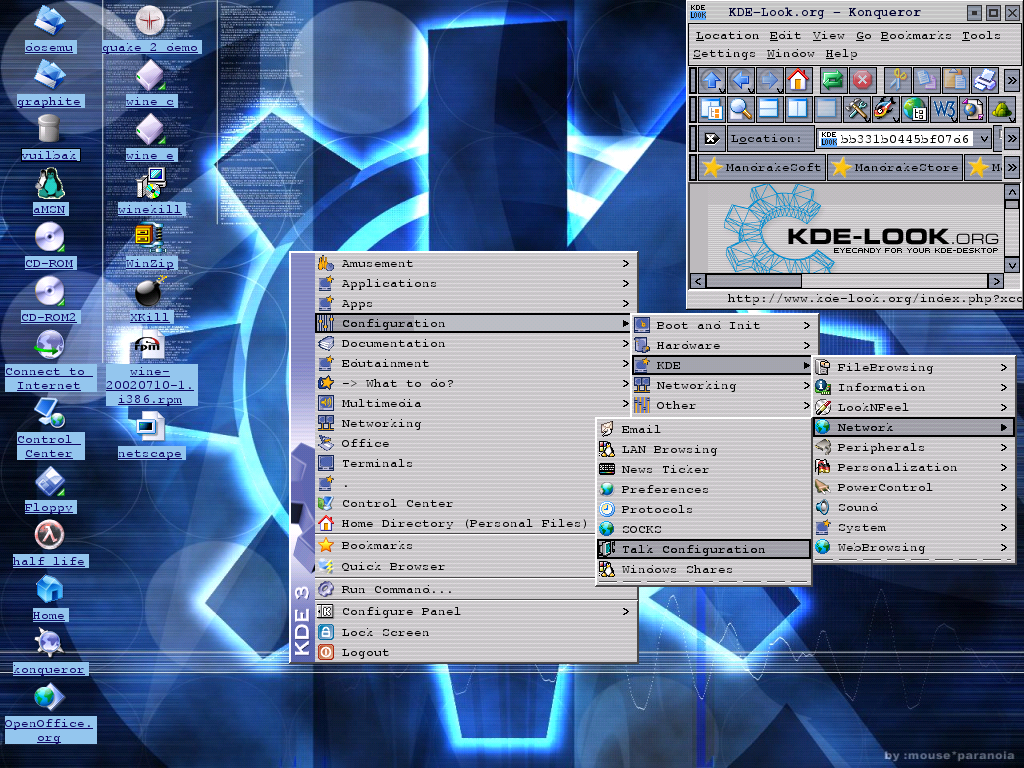Open the vuilbak trash desktop icon
The image size is (1024, 768).
(x=49, y=137)
